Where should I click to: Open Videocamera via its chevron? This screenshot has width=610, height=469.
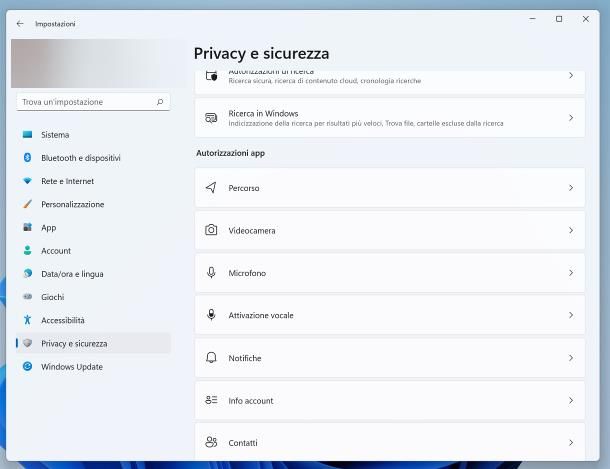[571, 230]
